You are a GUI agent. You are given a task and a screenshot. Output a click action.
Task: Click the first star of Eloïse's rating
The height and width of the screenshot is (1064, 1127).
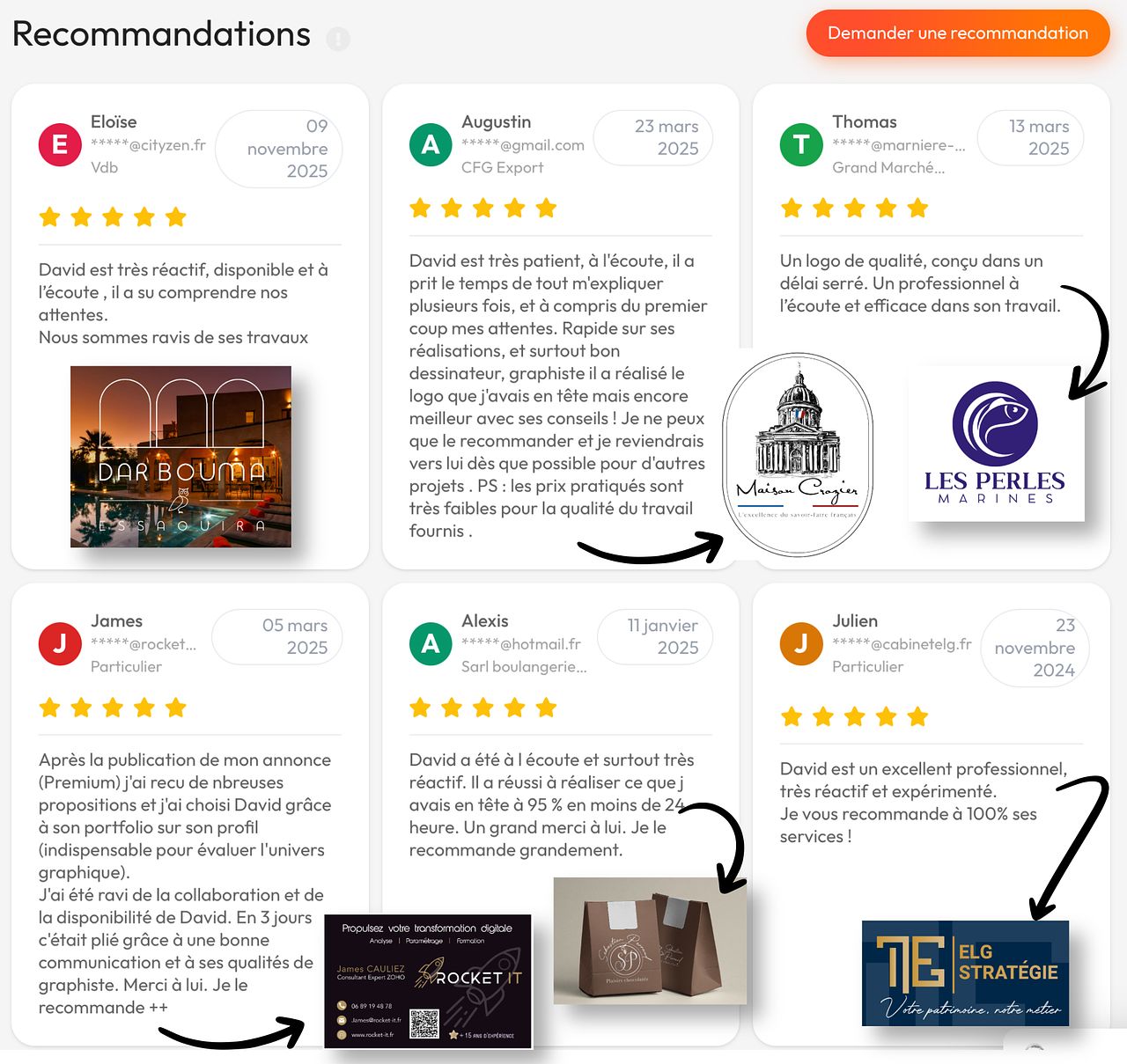point(50,216)
